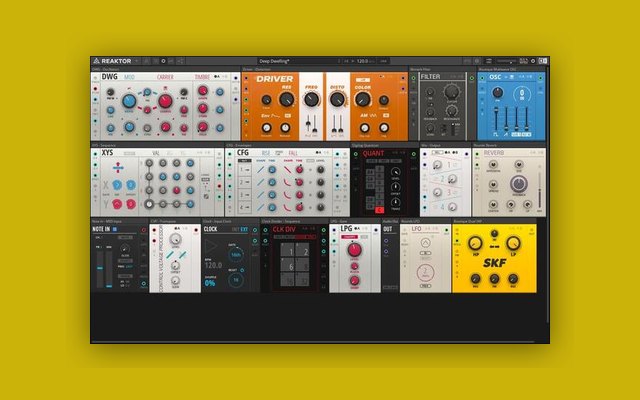The width and height of the screenshot is (640, 400).
Task: Adjust the master level slider in header
Action: pyautogui.click(x=507, y=61)
